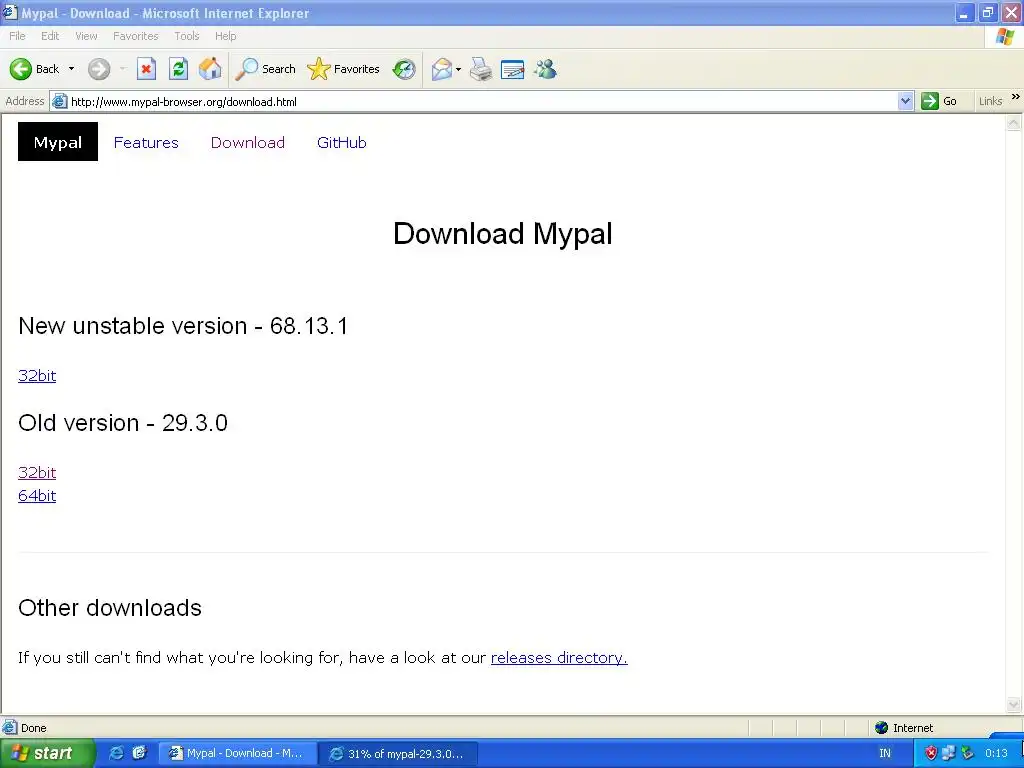The width and height of the screenshot is (1024, 768).
Task: Open the GitHub nav link
Action: [x=342, y=142]
